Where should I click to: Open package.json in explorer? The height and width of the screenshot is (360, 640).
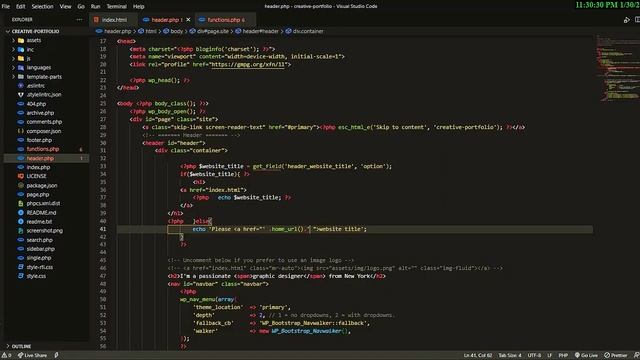click(42, 186)
